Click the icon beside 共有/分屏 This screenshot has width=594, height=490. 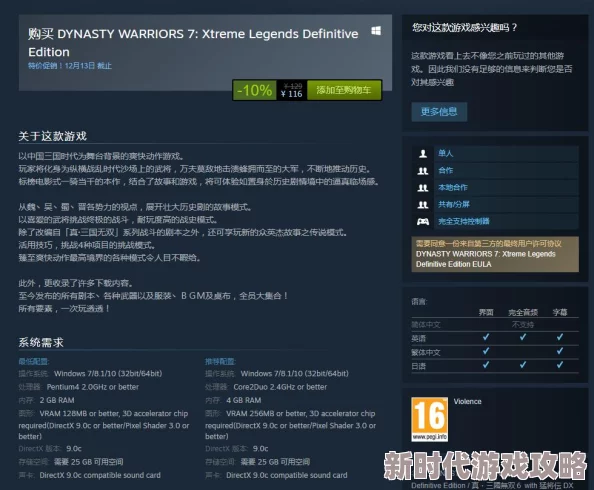tap(423, 205)
